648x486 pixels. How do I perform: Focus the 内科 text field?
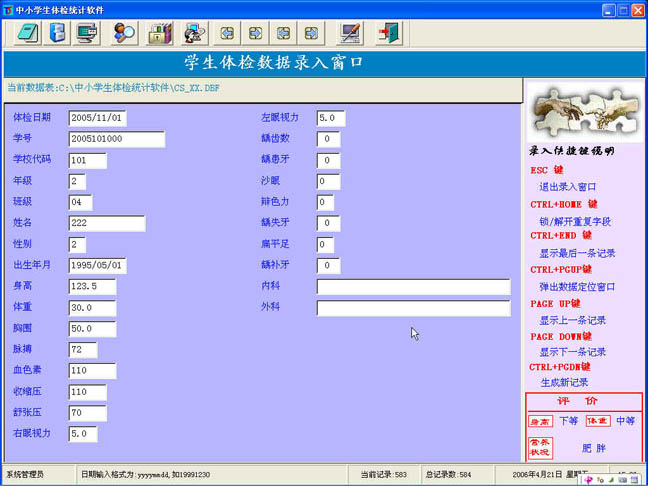tap(413, 287)
